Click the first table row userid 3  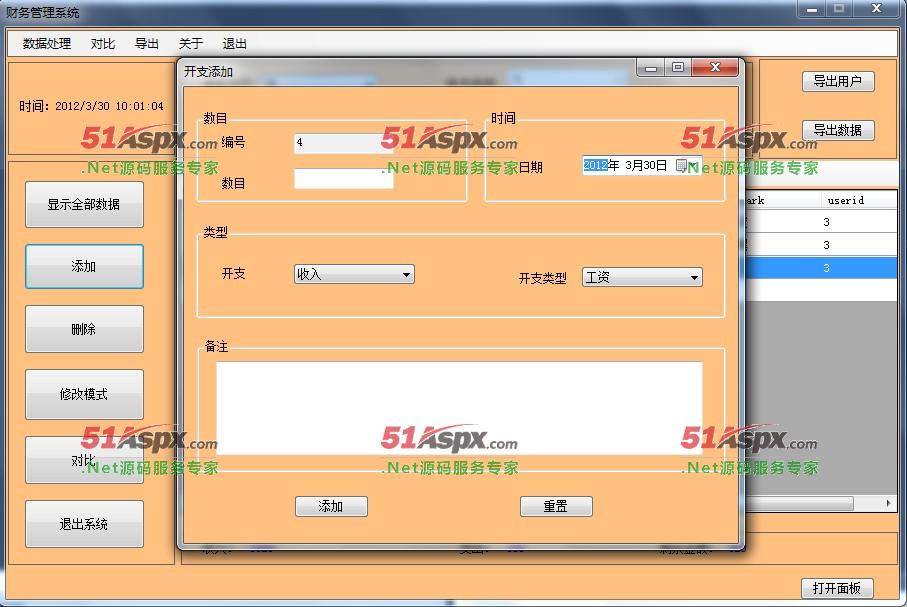click(x=821, y=222)
